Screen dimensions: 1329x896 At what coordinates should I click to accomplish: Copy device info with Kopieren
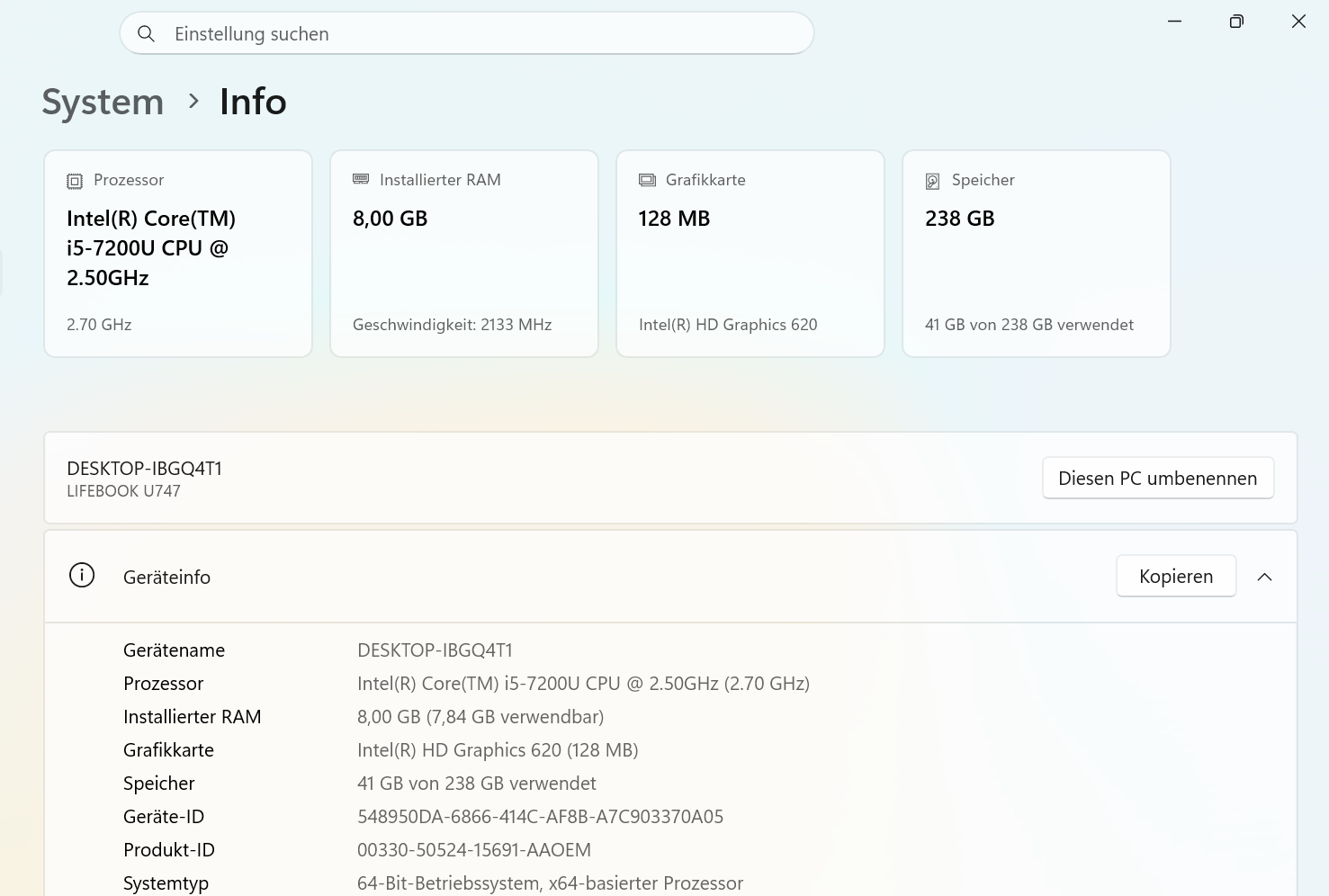(1176, 576)
